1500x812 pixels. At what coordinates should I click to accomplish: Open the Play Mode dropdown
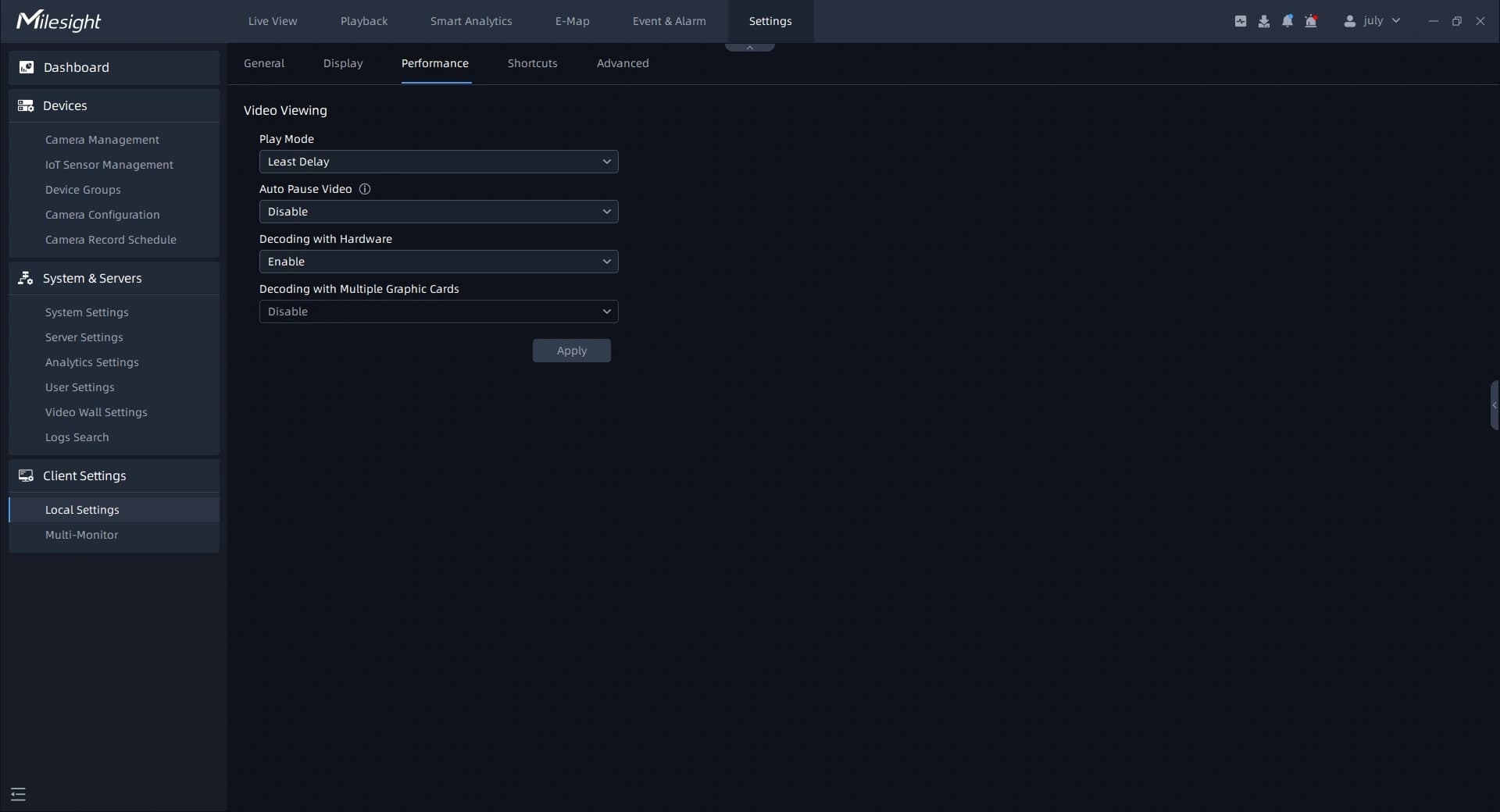(x=439, y=162)
